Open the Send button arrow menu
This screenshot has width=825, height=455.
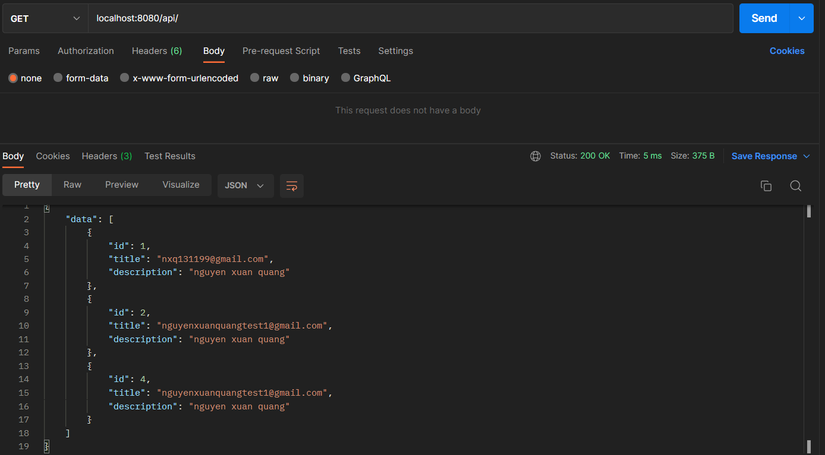pos(801,18)
